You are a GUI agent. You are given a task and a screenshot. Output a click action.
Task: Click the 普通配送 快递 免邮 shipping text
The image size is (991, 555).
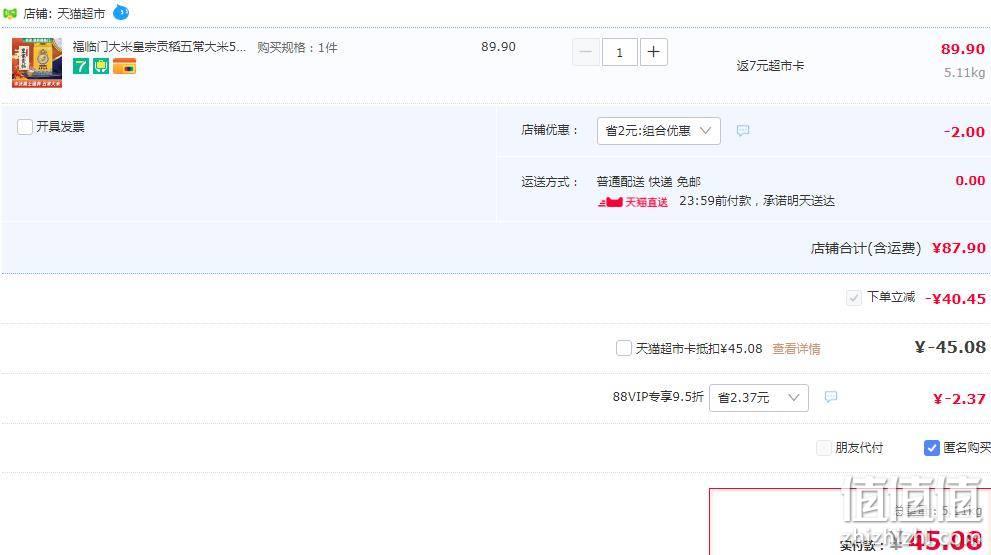tap(648, 182)
